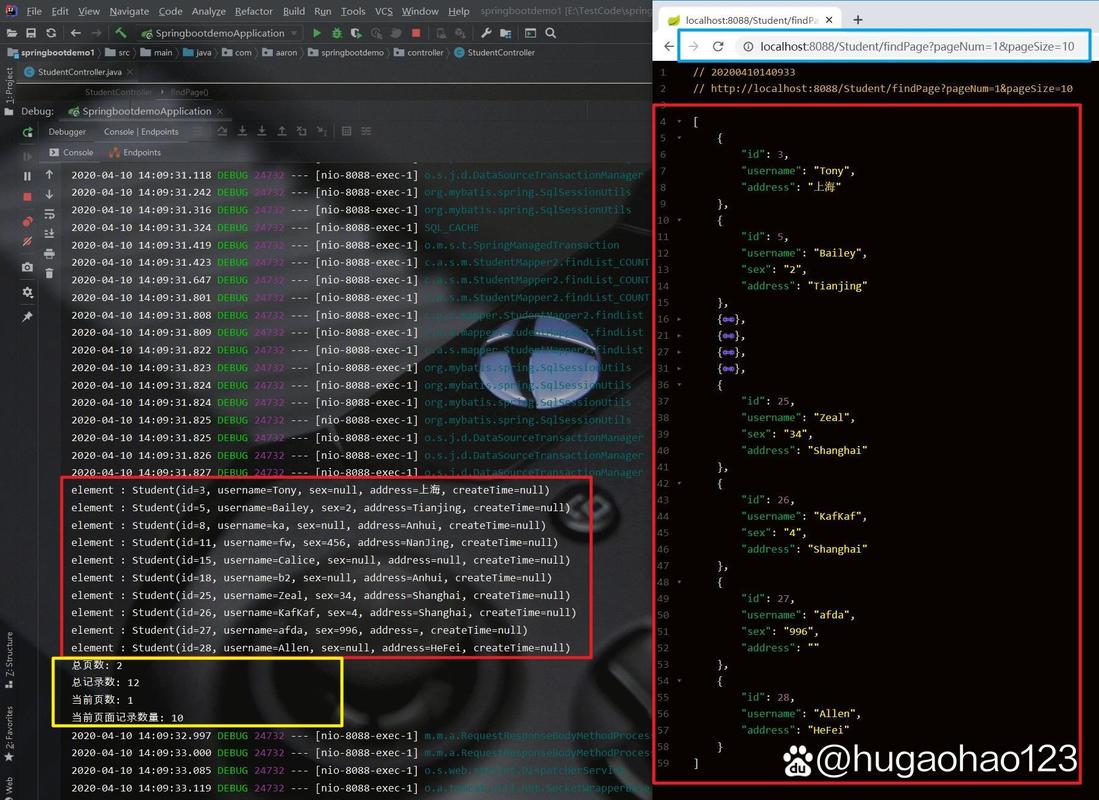Stop debug session with red square in side panel
Viewport: 1099px width, 800px height.
click(27, 197)
